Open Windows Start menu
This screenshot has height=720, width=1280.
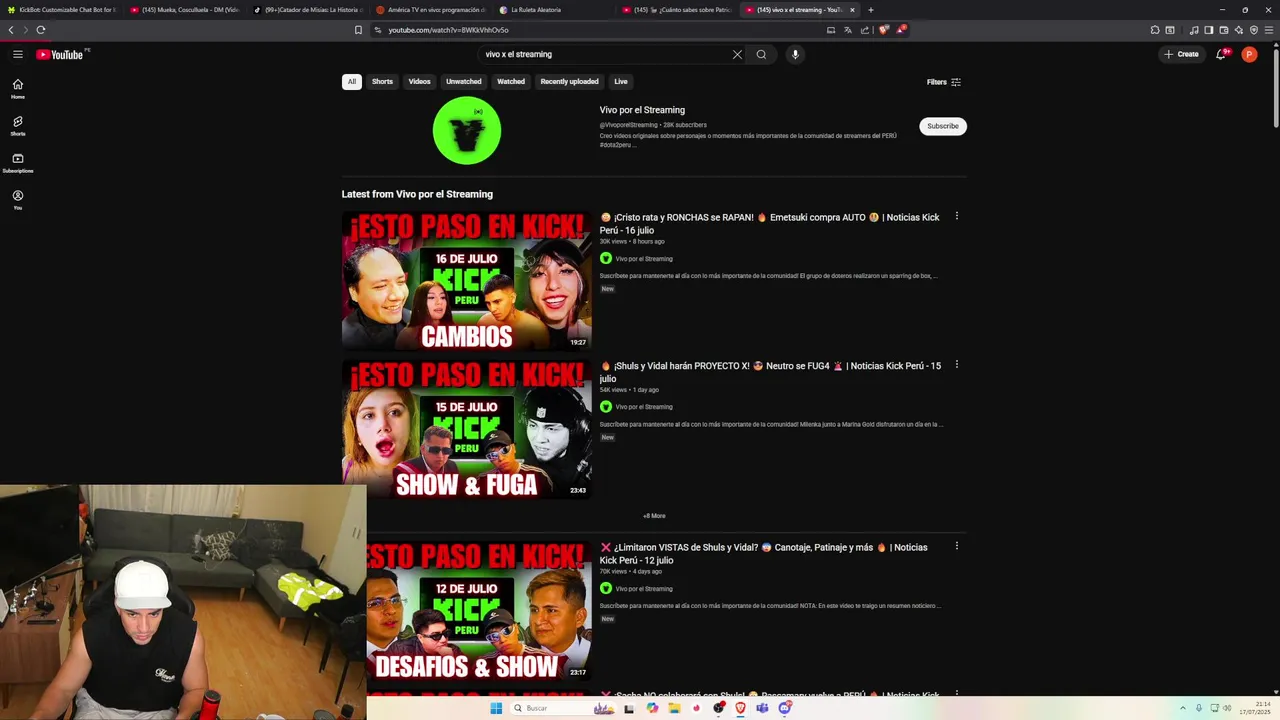pyautogui.click(x=495, y=708)
